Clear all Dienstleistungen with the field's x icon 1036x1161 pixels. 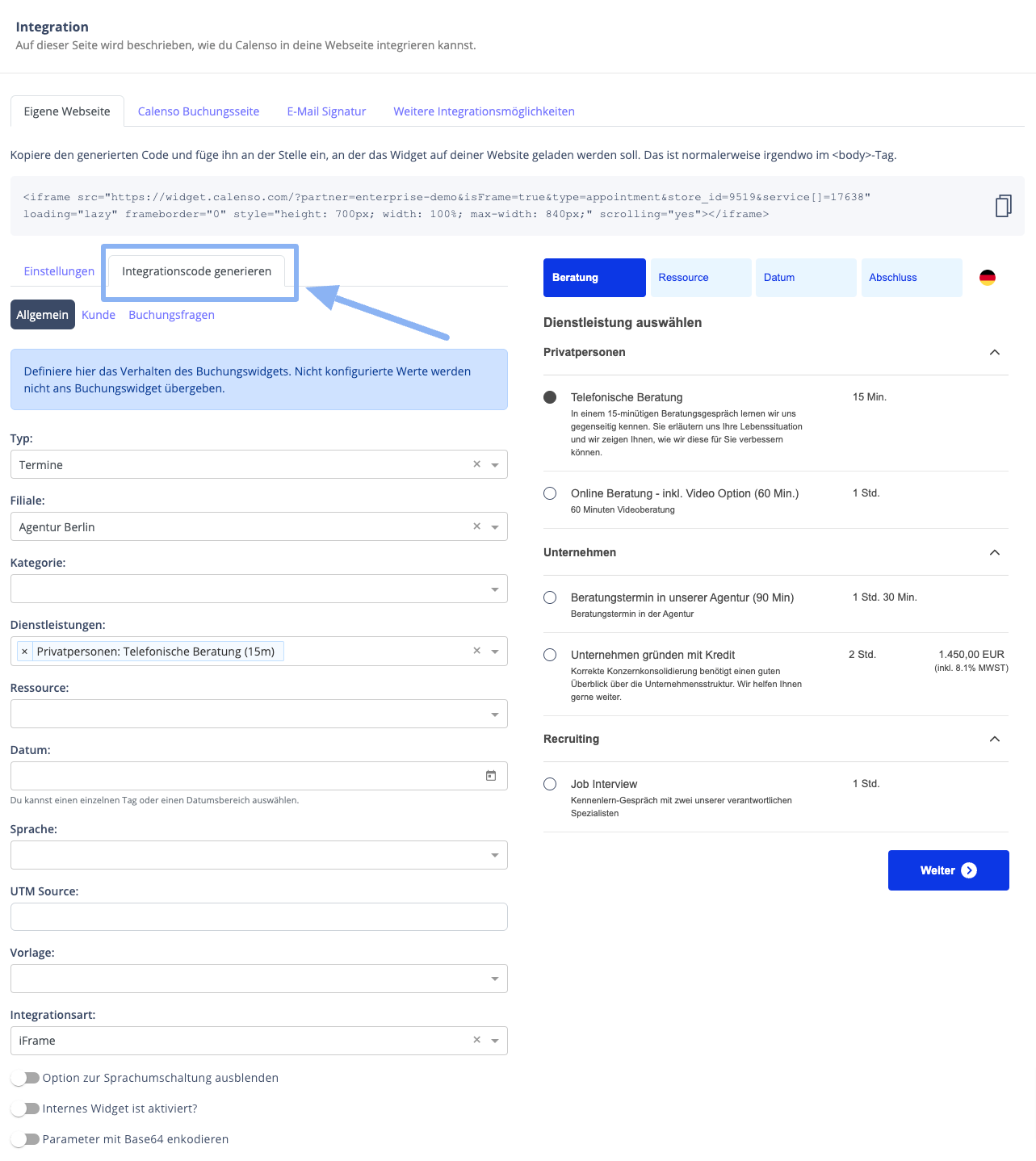point(476,651)
